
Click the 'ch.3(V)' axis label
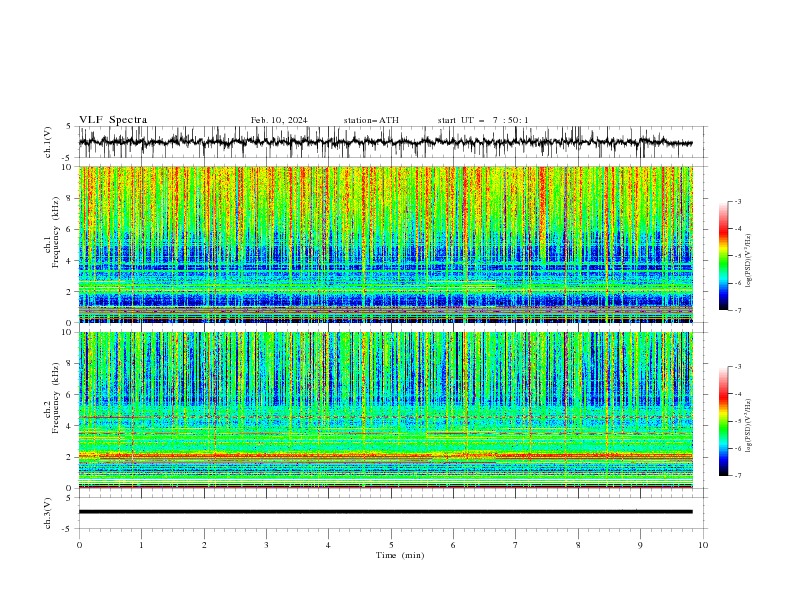[x=48, y=513]
